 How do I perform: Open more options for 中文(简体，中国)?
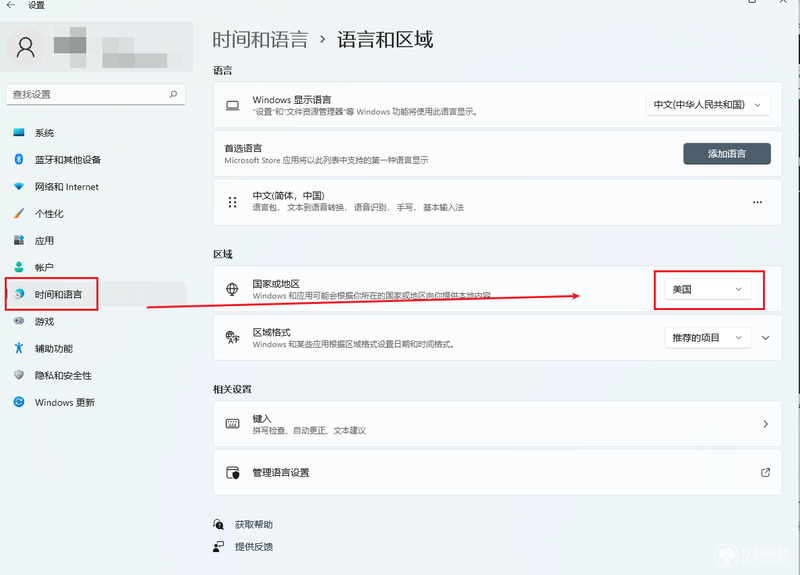point(757,202)
